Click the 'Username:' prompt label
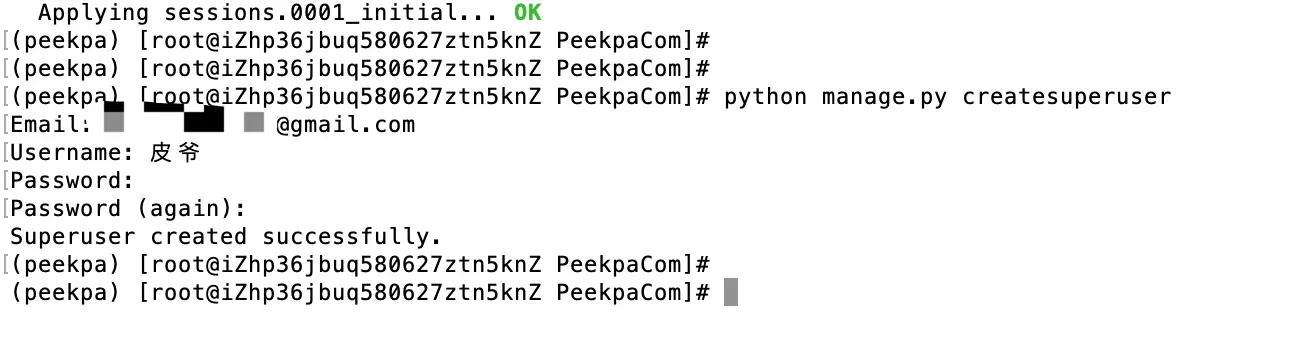 72,153
